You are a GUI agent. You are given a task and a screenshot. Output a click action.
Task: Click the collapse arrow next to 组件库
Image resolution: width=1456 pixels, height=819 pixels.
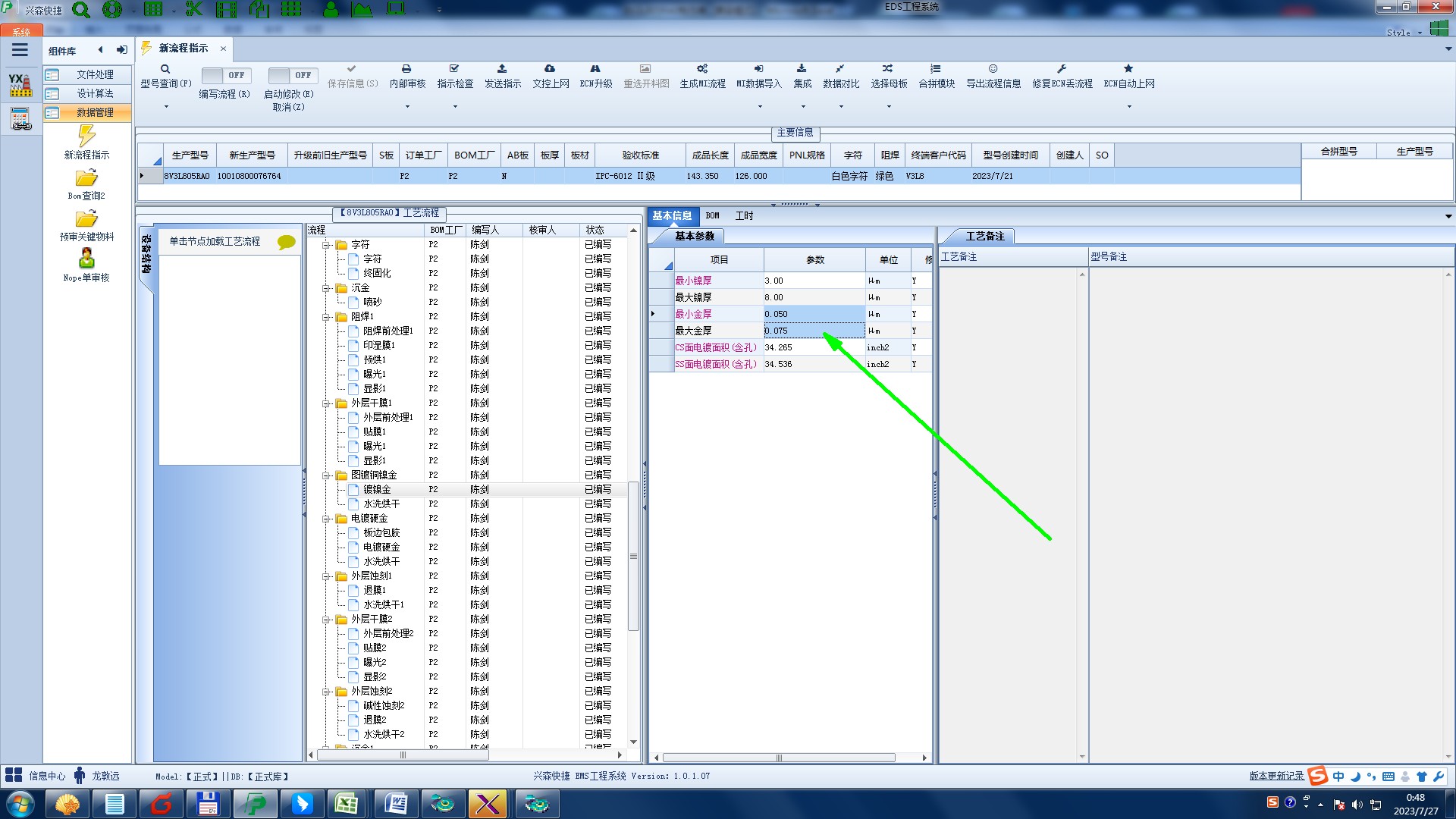pyautogui.click(x=100, y=50)
